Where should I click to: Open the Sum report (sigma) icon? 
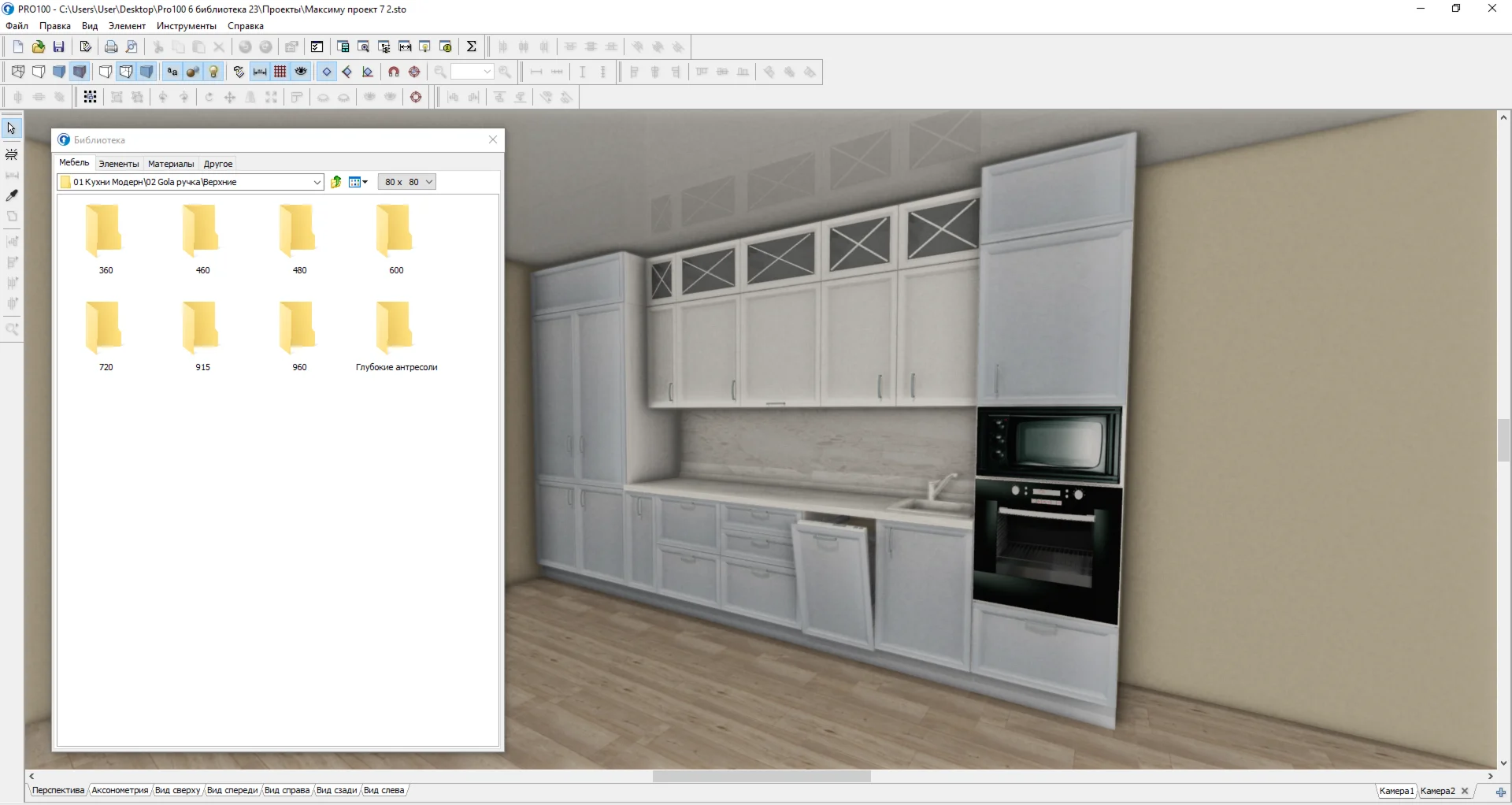tap(472, 47)
